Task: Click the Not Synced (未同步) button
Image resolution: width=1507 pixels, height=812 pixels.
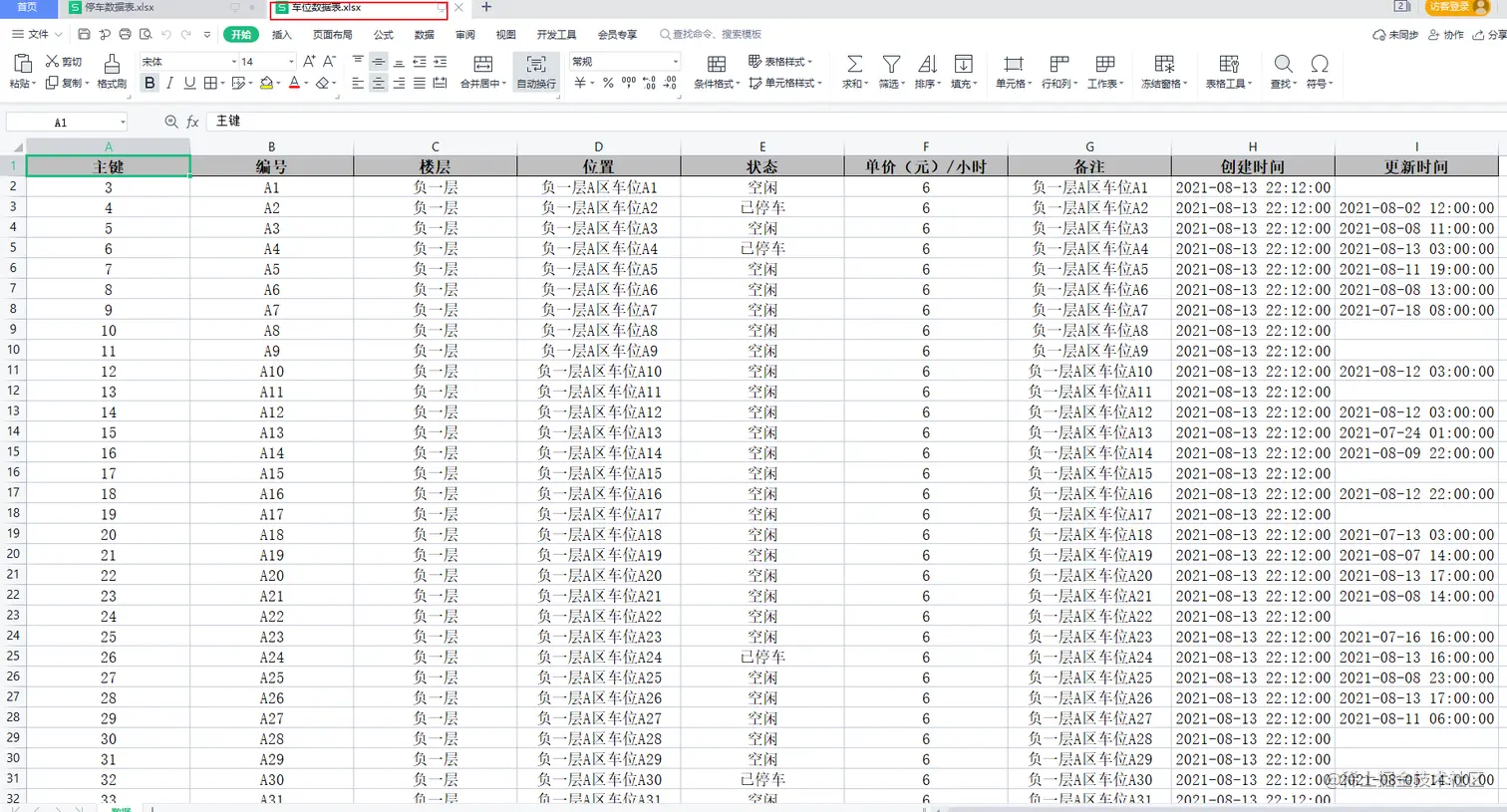Action: (1395, 34)
